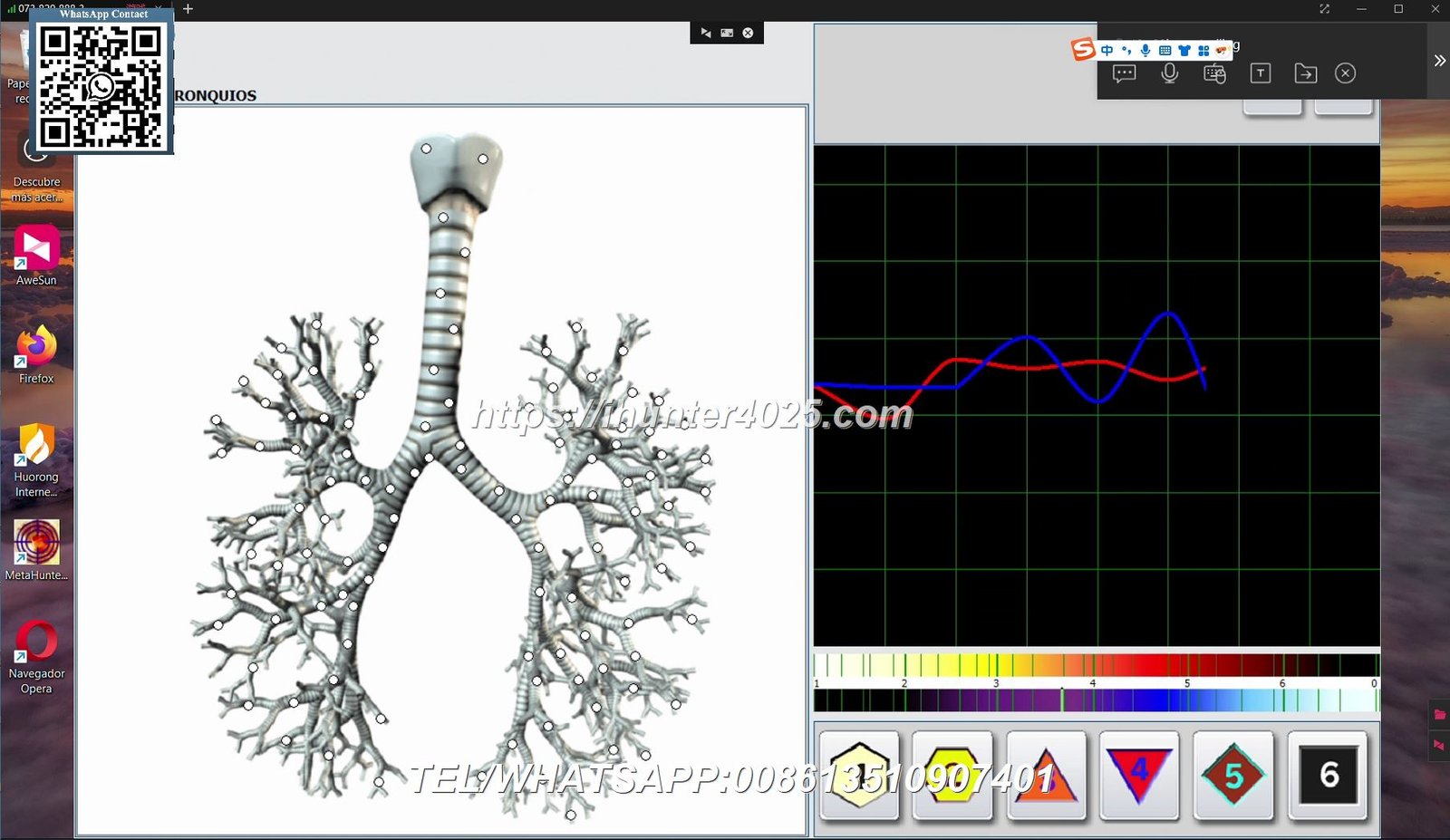Open the text input T tool
This screenshot has height=840, width=1450.
pos(1260,73)
